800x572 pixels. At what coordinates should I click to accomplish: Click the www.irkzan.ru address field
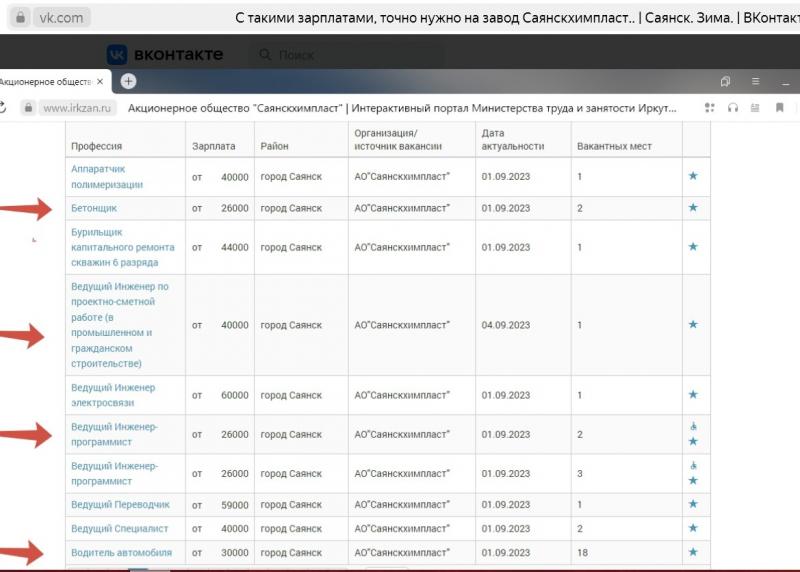[77, 108]
